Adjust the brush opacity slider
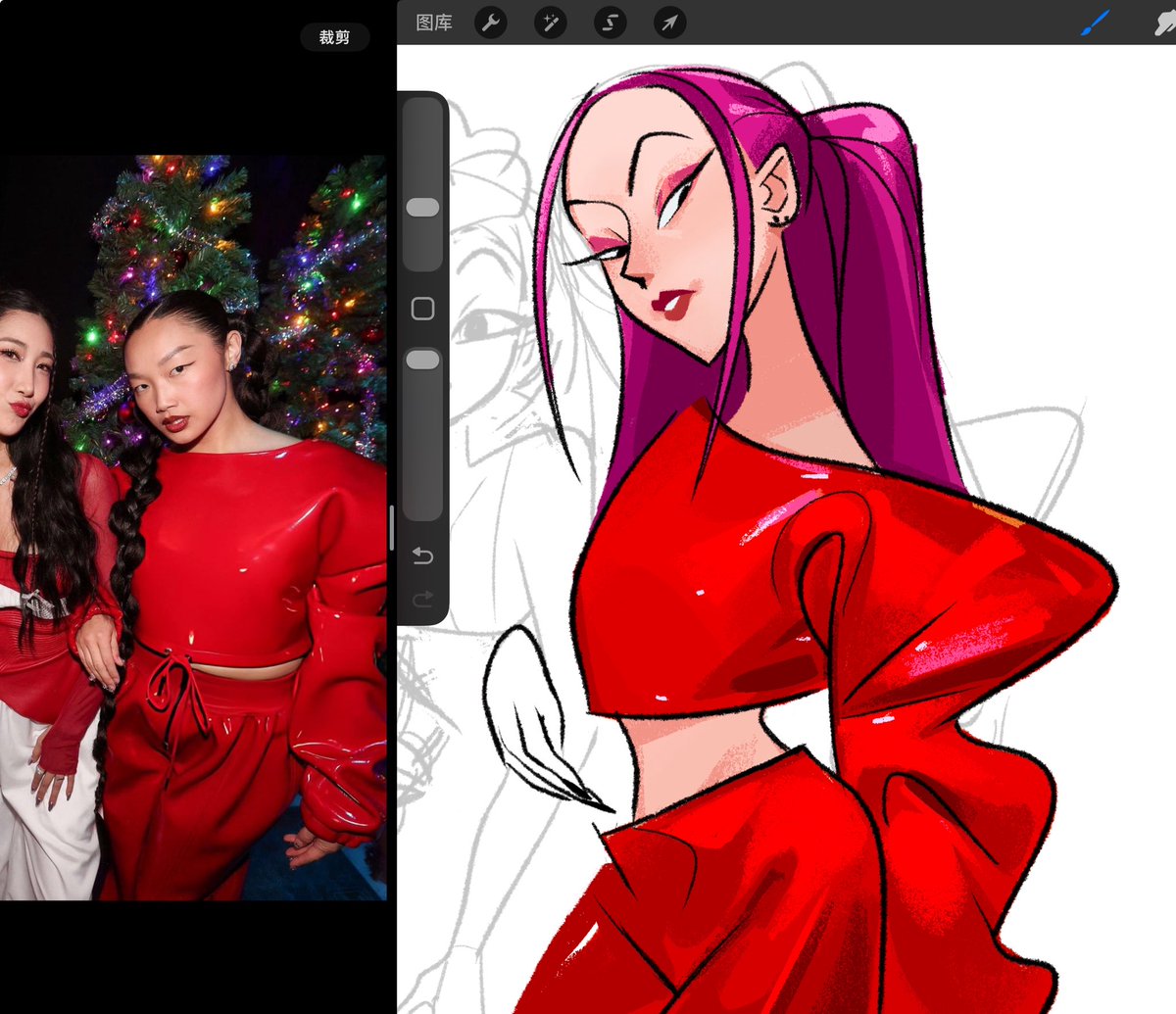1176x1014 pixels. point(421,359)
